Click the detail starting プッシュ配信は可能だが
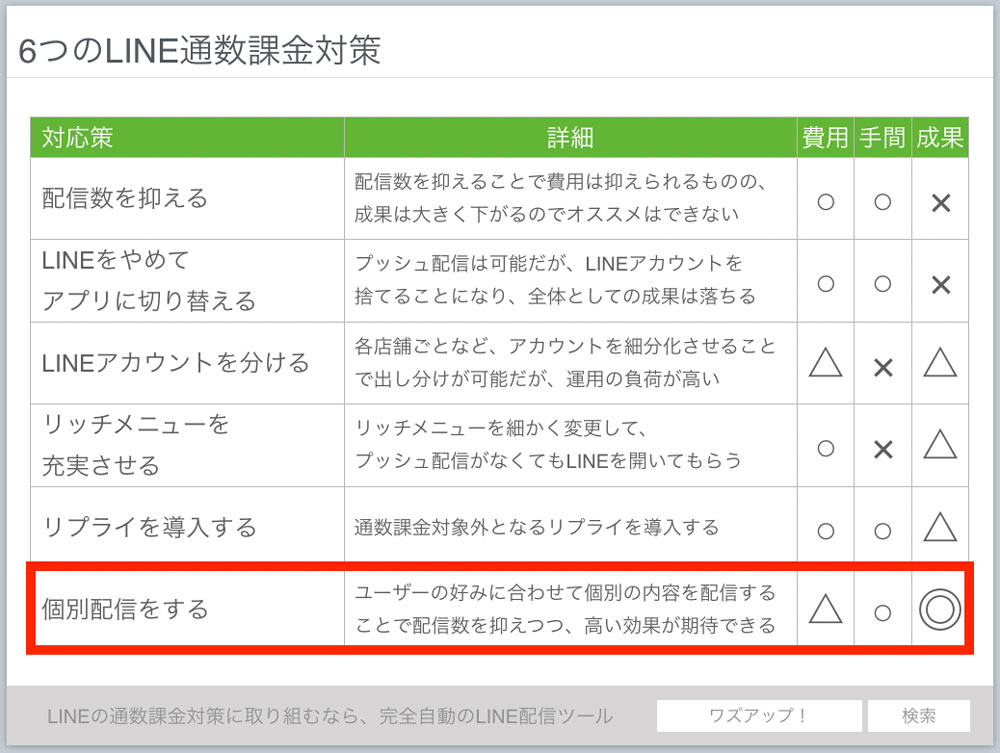The height and width of the screenshot is (753, 1000). point(555,280)
